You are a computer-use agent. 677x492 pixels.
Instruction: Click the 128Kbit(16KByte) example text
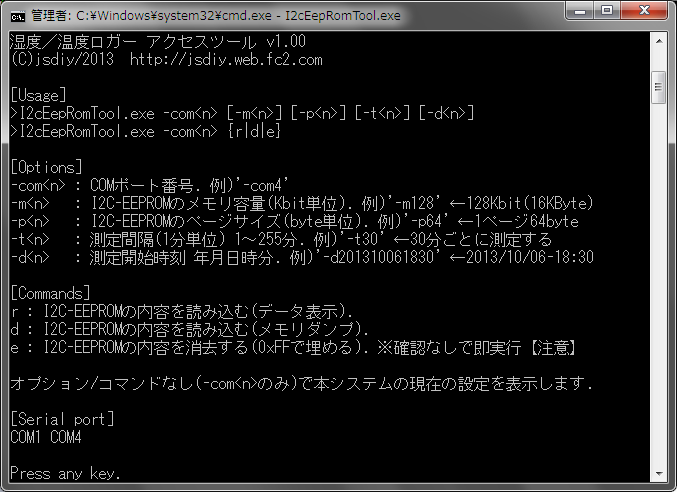[x=530, y=203]
